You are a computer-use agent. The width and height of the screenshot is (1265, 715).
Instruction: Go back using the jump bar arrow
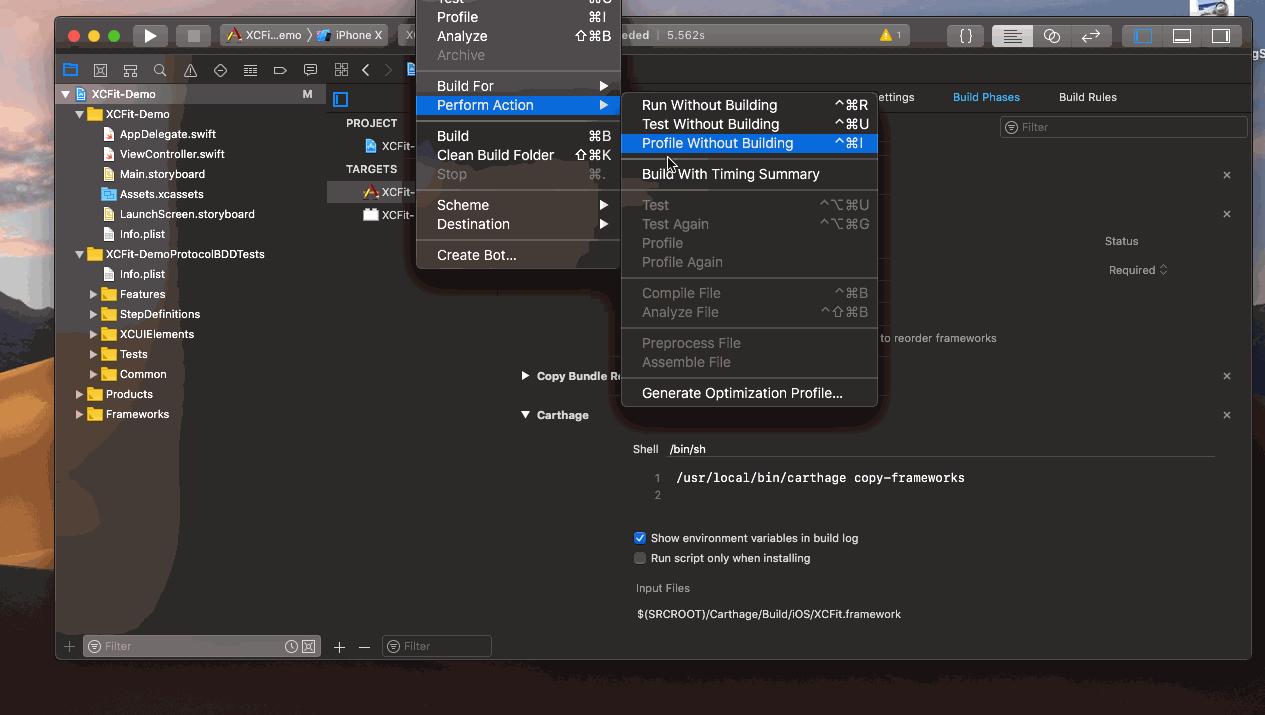(x=366, y=70)
